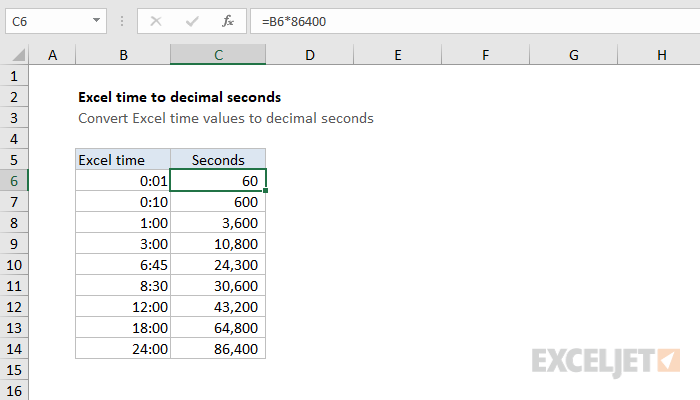This screenshot has height=400, width=700.
Task: Click the Enter checkmark formula bar icon
Action: pyautogui.click(x=192, y=21)
